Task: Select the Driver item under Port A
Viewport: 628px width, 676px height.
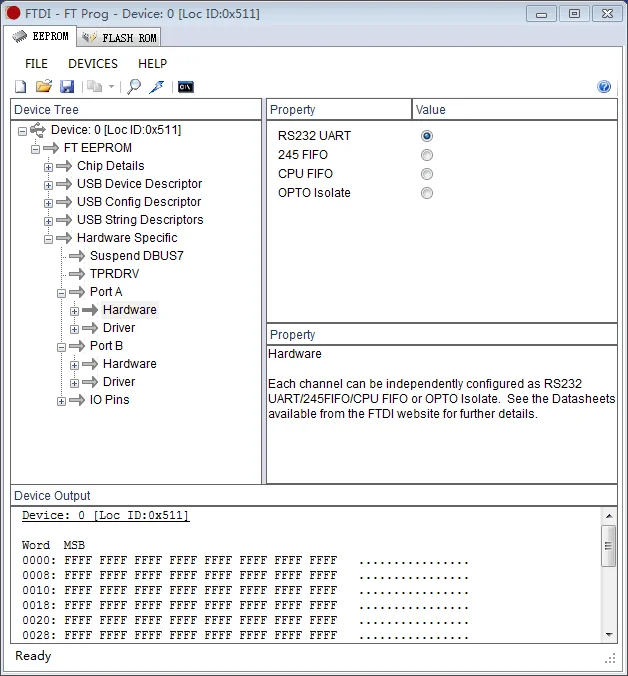Action: [119, 328]
